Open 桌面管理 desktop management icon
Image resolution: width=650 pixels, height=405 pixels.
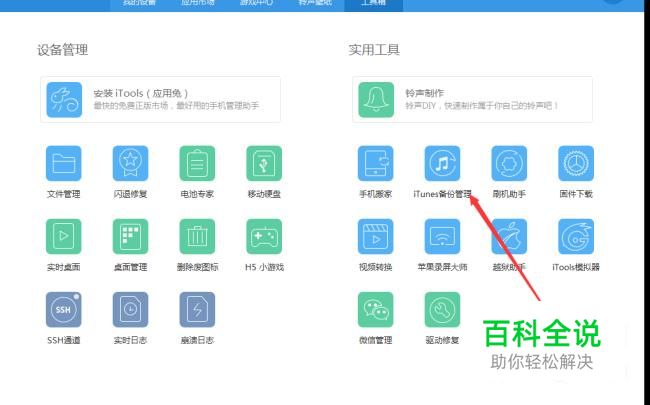pyautogui.click(x=130, y=236)
